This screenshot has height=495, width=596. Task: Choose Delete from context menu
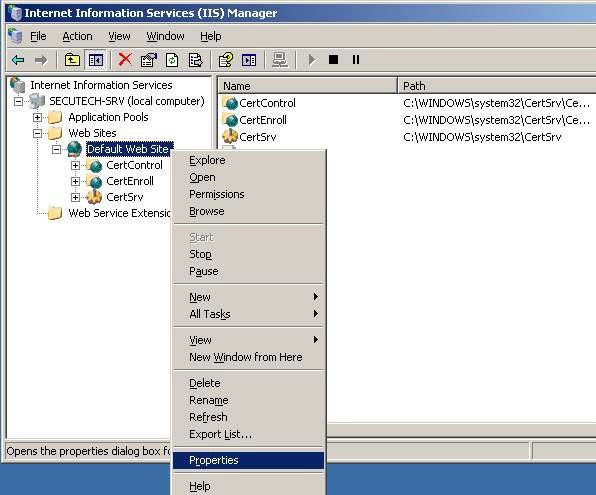(x=249, y=383)
